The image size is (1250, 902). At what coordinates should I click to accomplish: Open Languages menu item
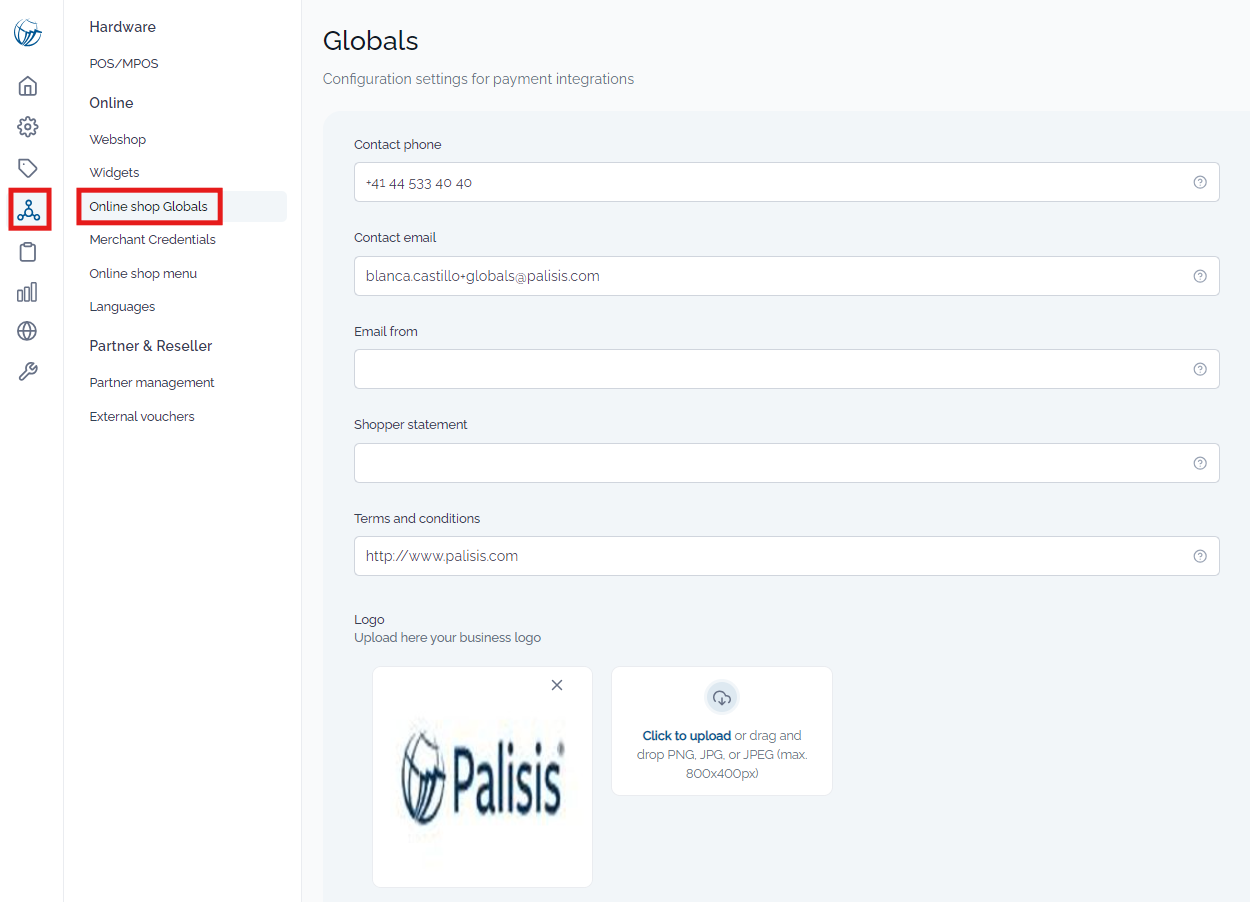(122, 307)
